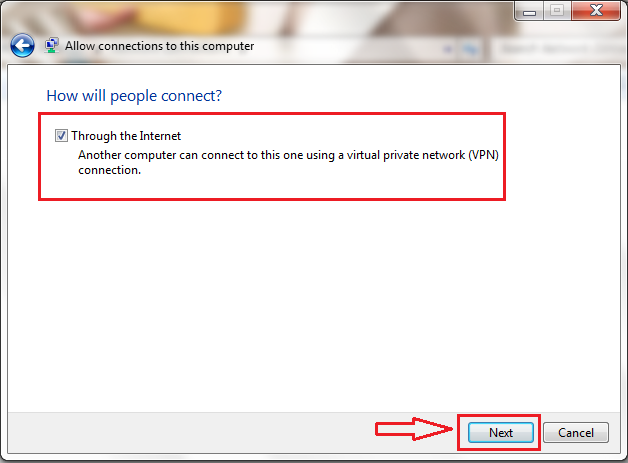This screenshot has height=463, width=628.
Task: Click the glass title bar above the wizard title
Action: (x=256, y=16)
